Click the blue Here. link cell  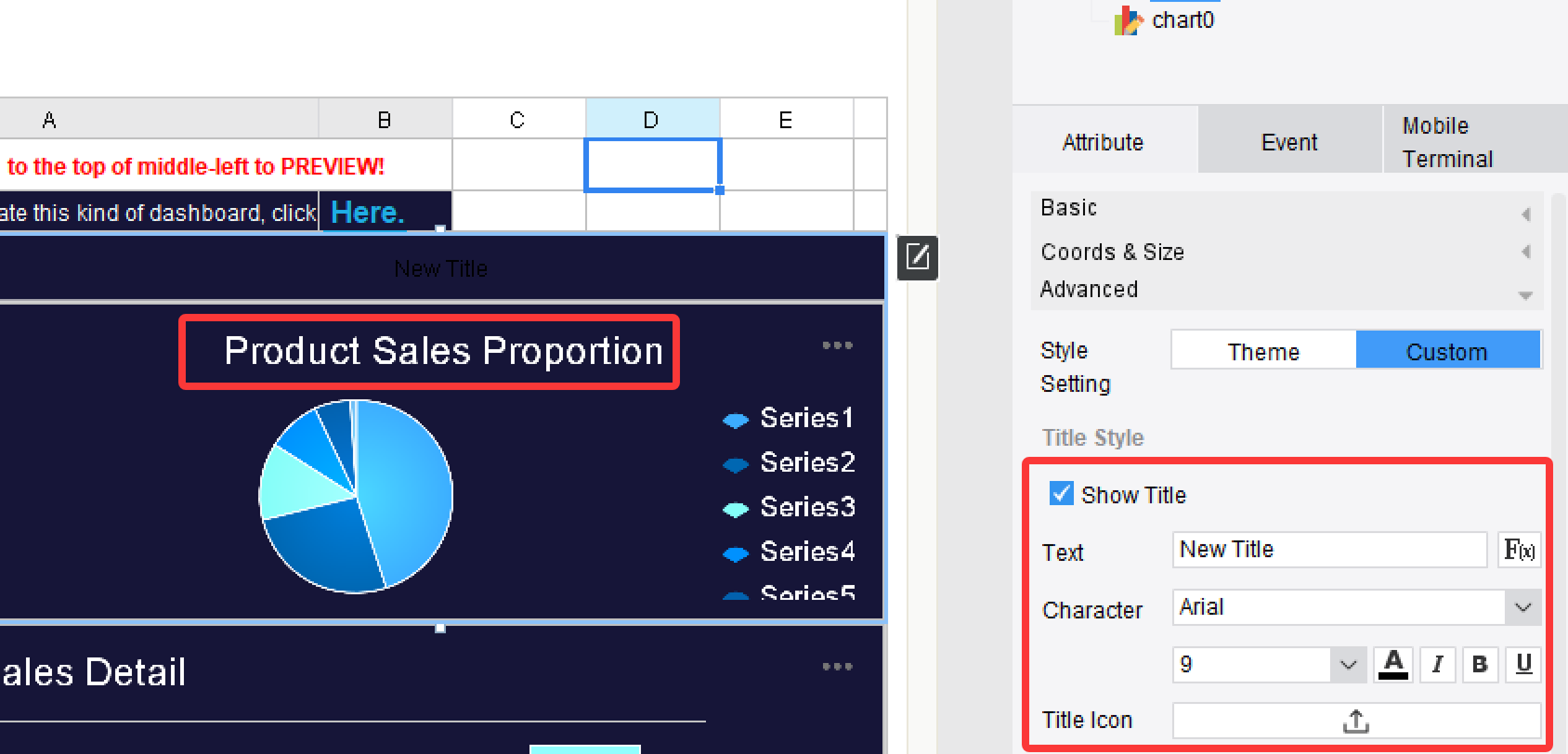coord(385,212)
